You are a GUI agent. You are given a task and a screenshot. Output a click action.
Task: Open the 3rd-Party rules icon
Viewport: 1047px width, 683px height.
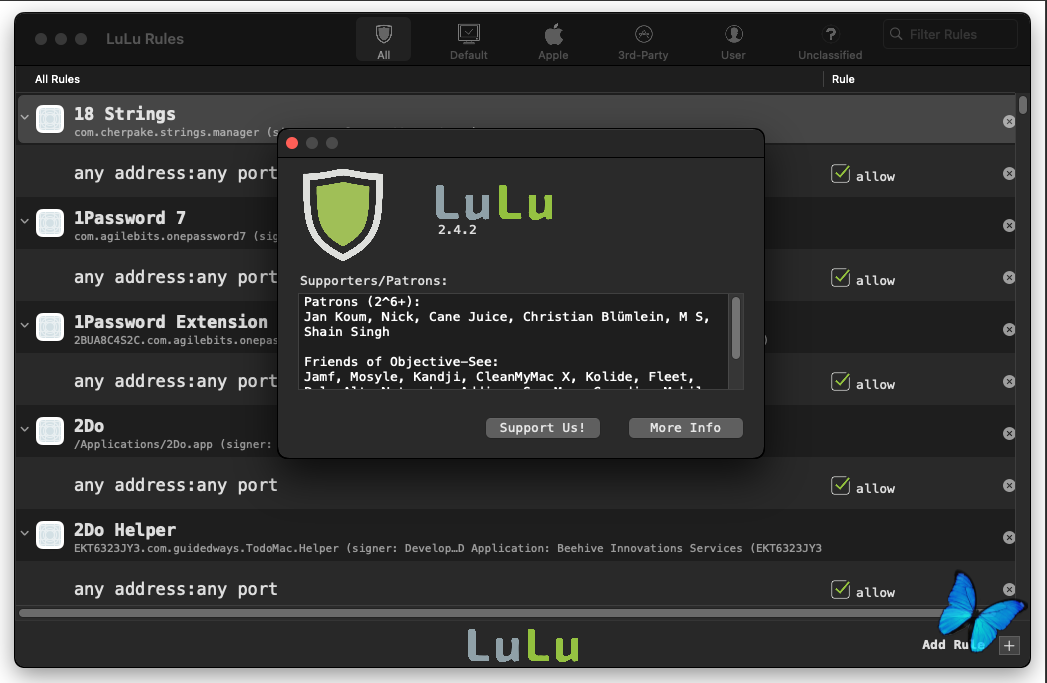pos(643,34)
